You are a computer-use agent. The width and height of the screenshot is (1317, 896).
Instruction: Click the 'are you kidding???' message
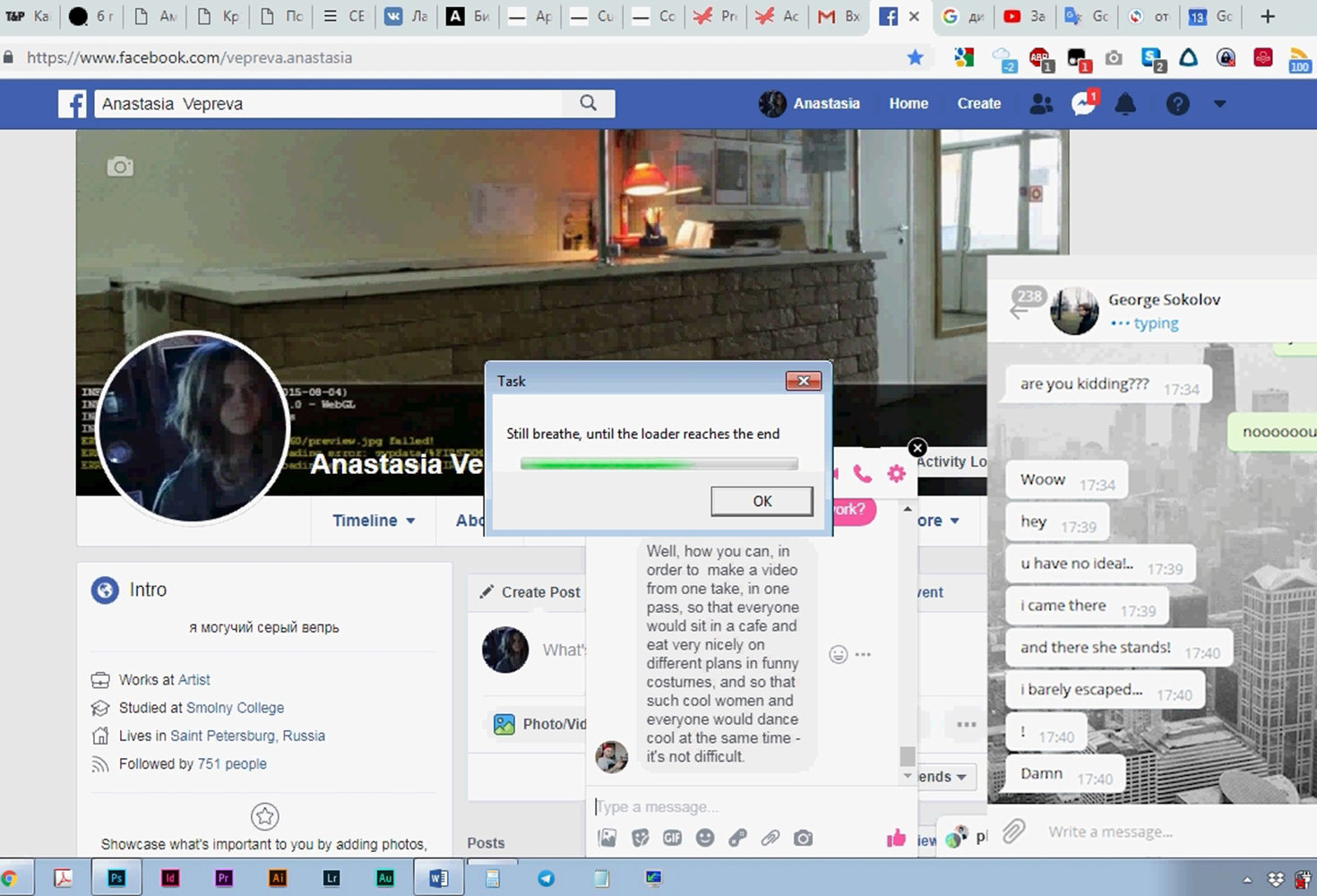point(1108,384)
